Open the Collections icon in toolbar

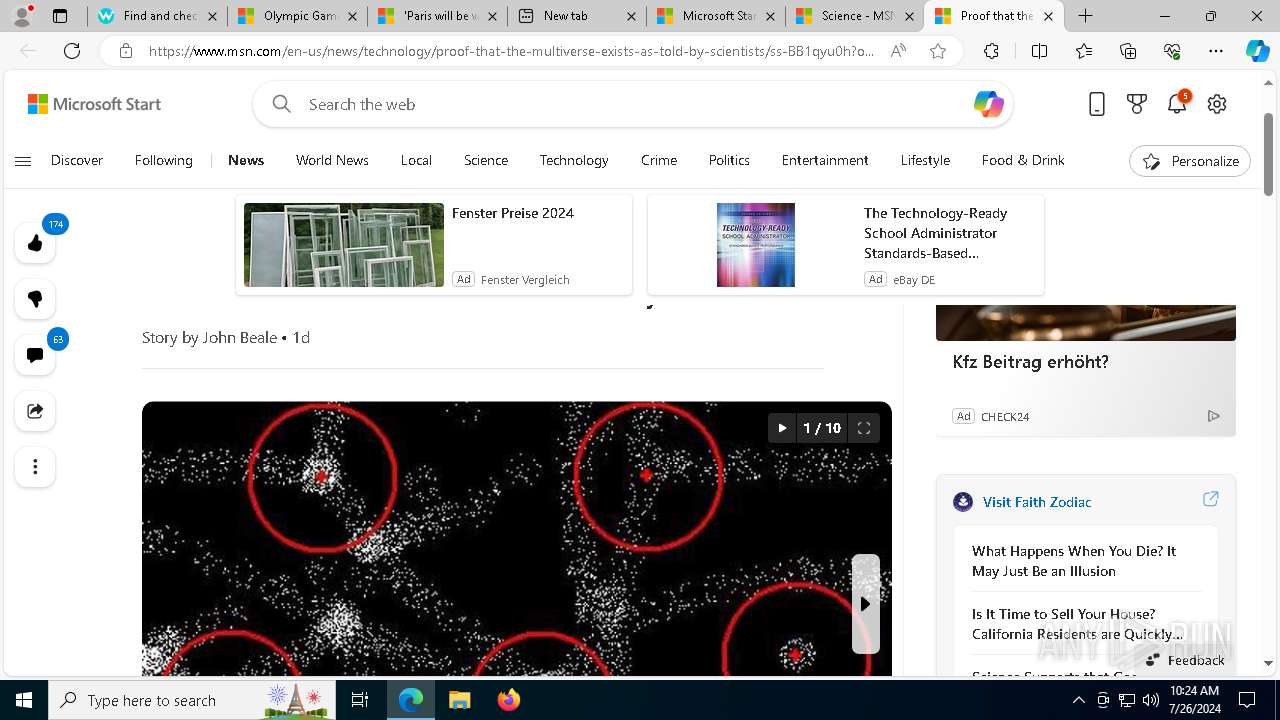(x=1128, y=51)
